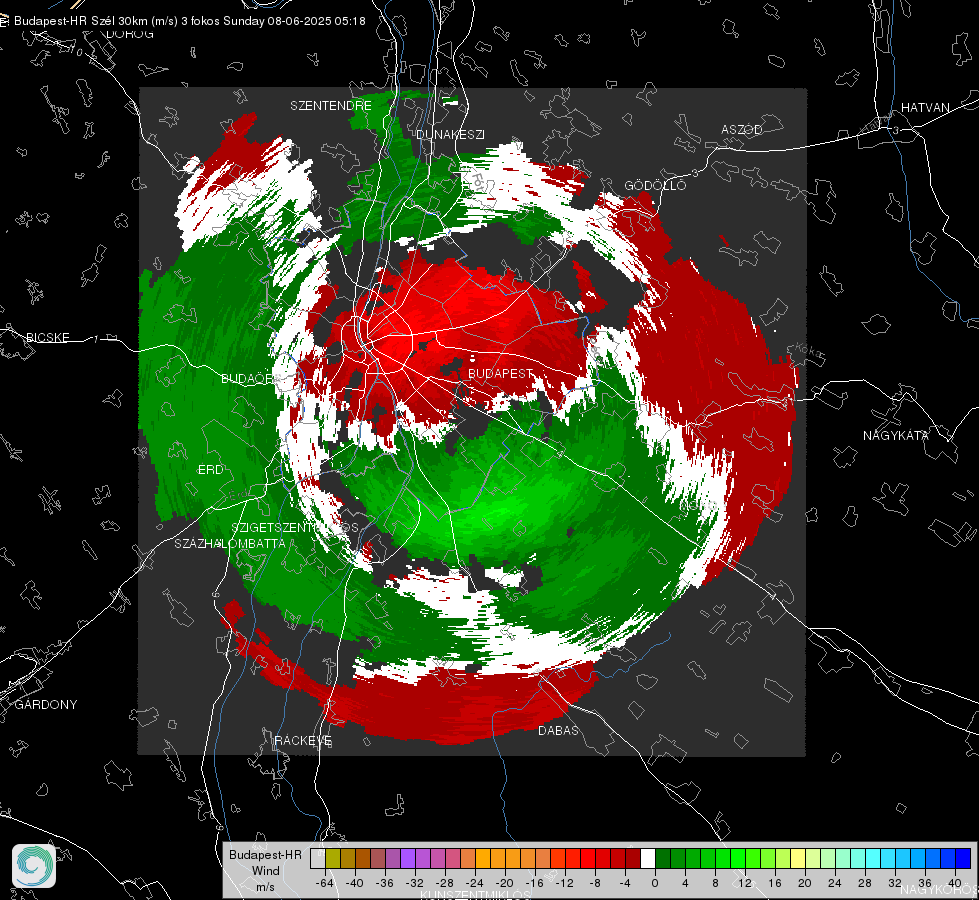Click the 0 legend value
This screenshot has width=979, height=900.
[655, 883]
